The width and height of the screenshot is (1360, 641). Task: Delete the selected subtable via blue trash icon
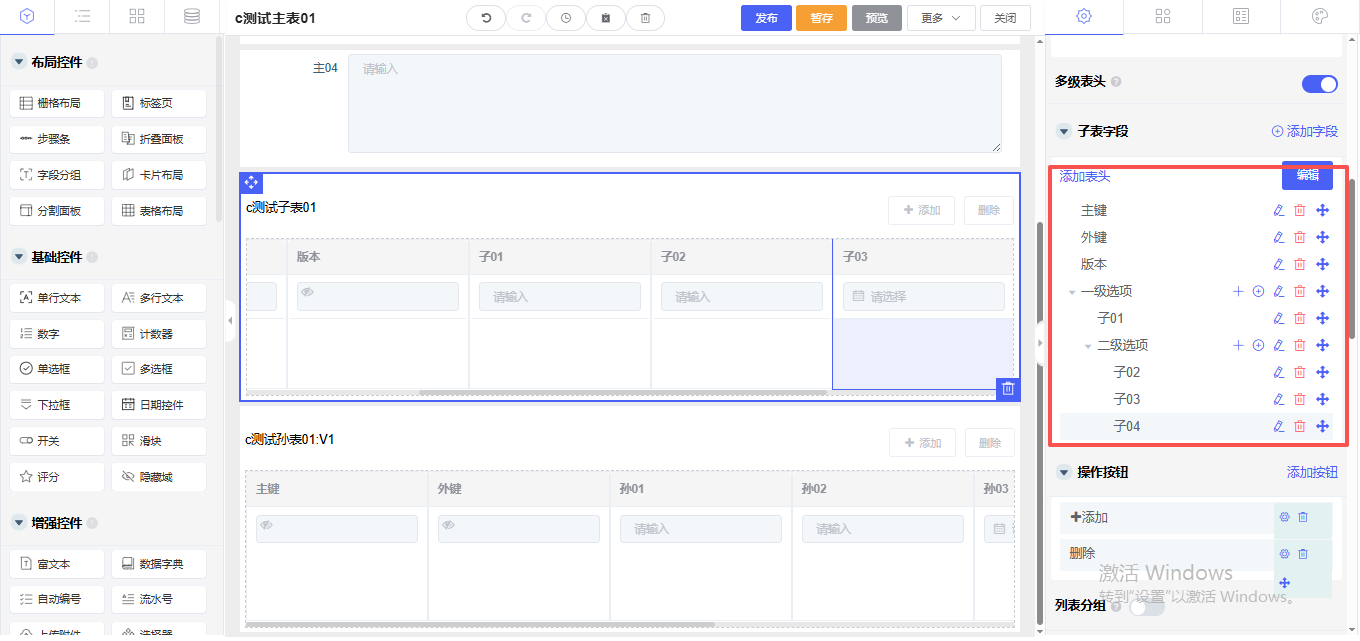pyautogui.click(x=1008, y=389)
